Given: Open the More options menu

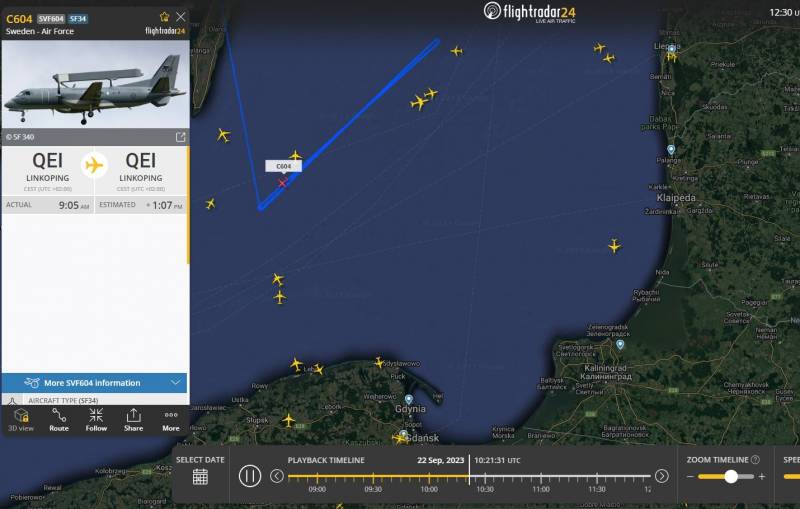Looking at the screenshot, I should click(171, 420).
